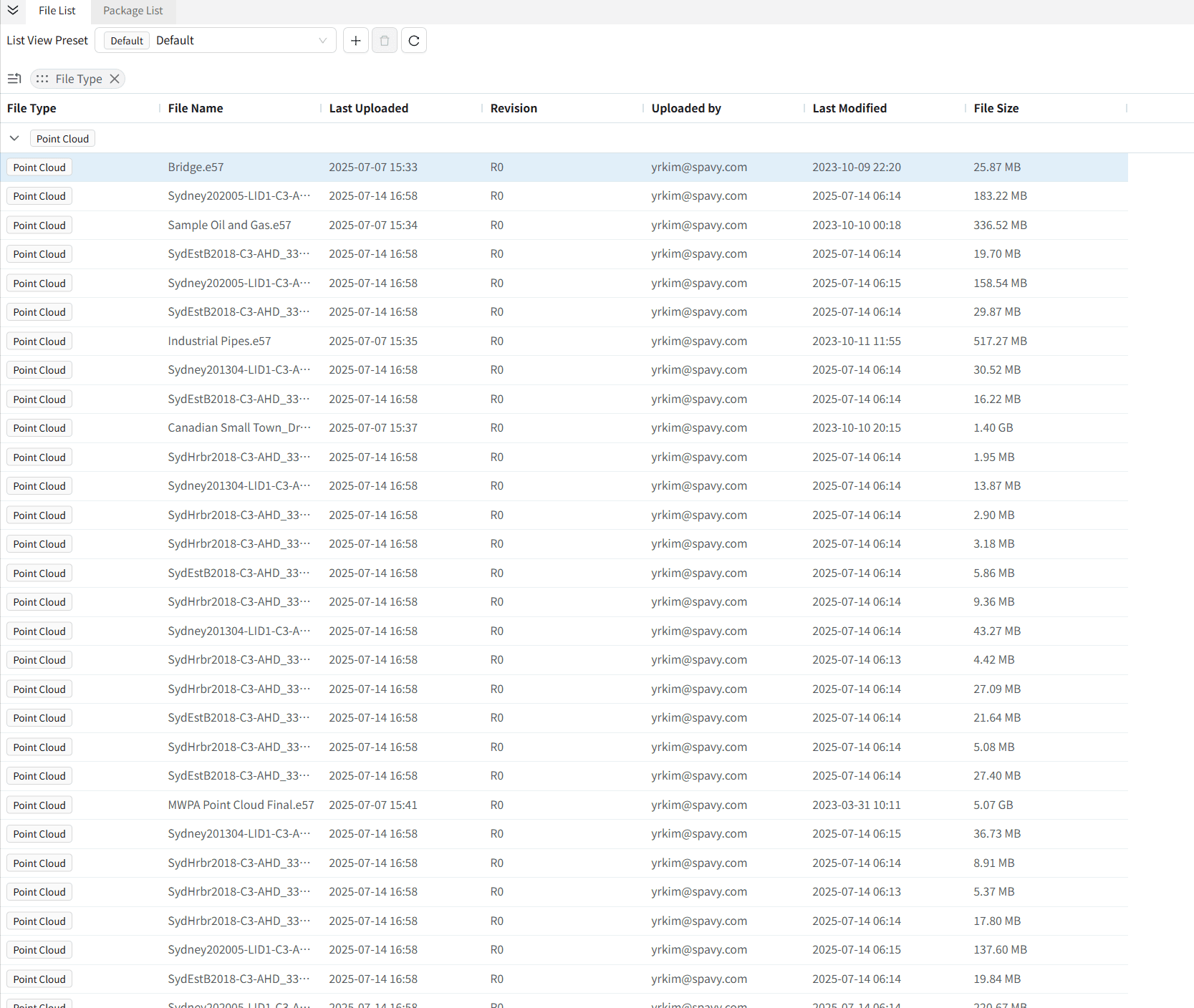
Task: Click the 137.60 MB file size cell
Action: pyautogui.click(x=1000, y=949)
